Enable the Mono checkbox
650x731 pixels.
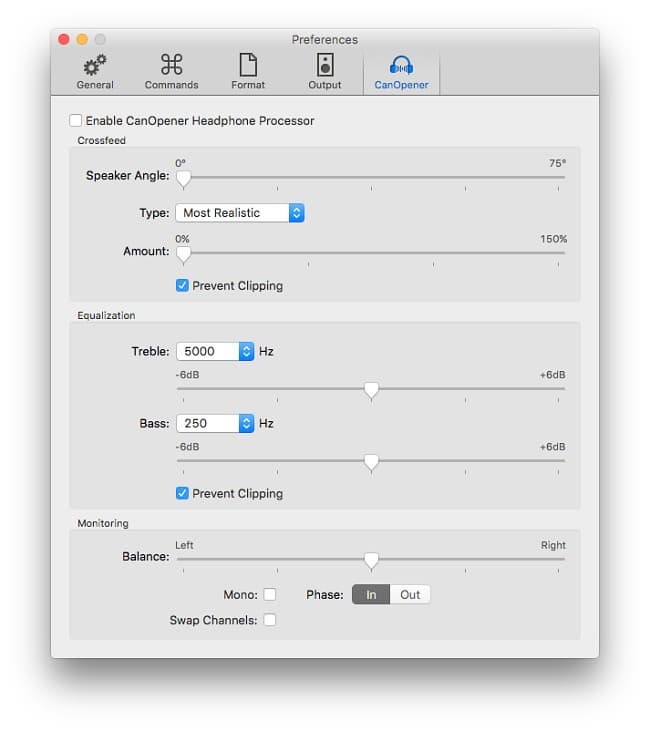click(x=269, y=595)
